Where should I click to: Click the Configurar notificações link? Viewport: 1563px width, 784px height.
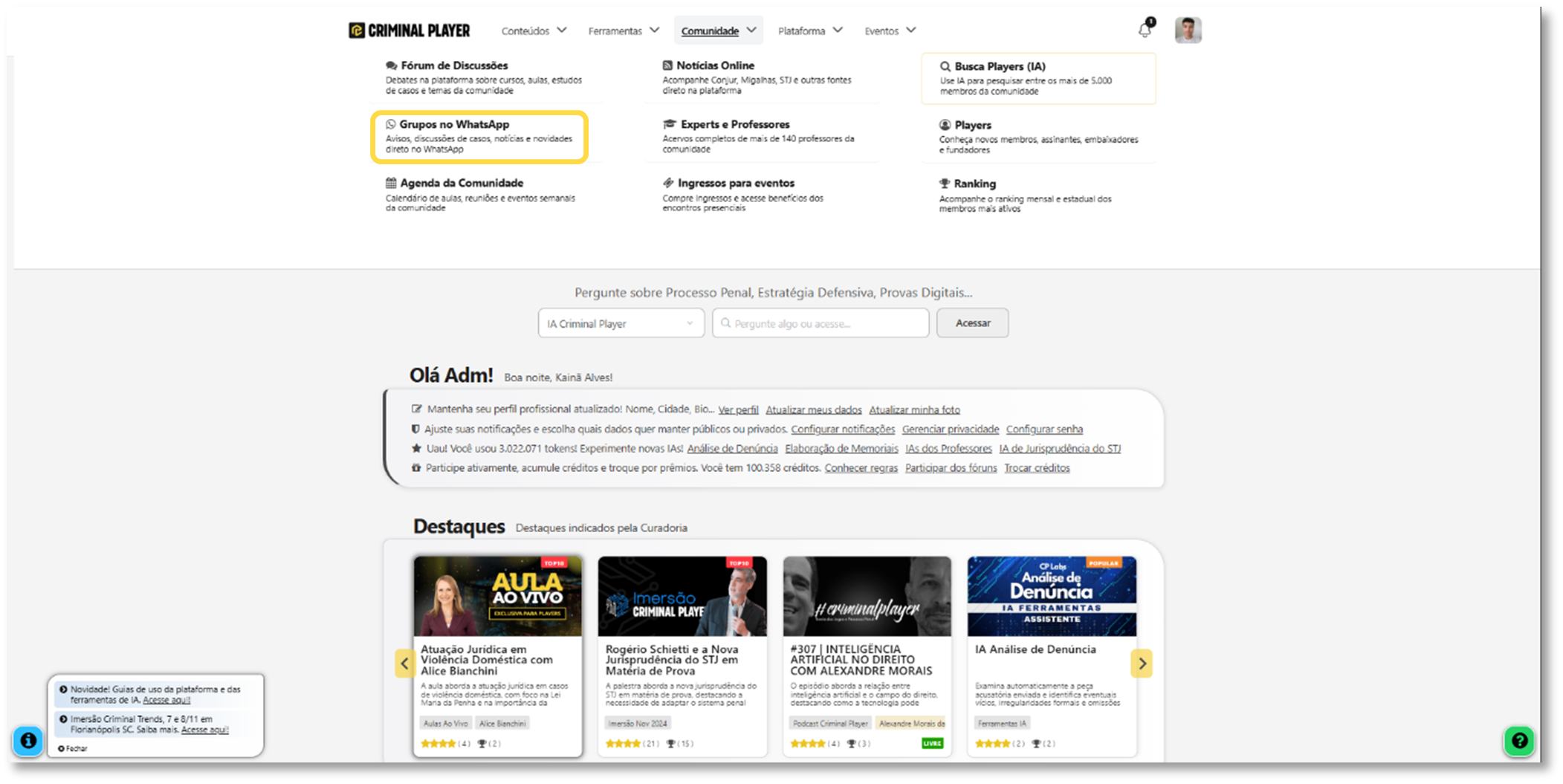pos(842,430)
